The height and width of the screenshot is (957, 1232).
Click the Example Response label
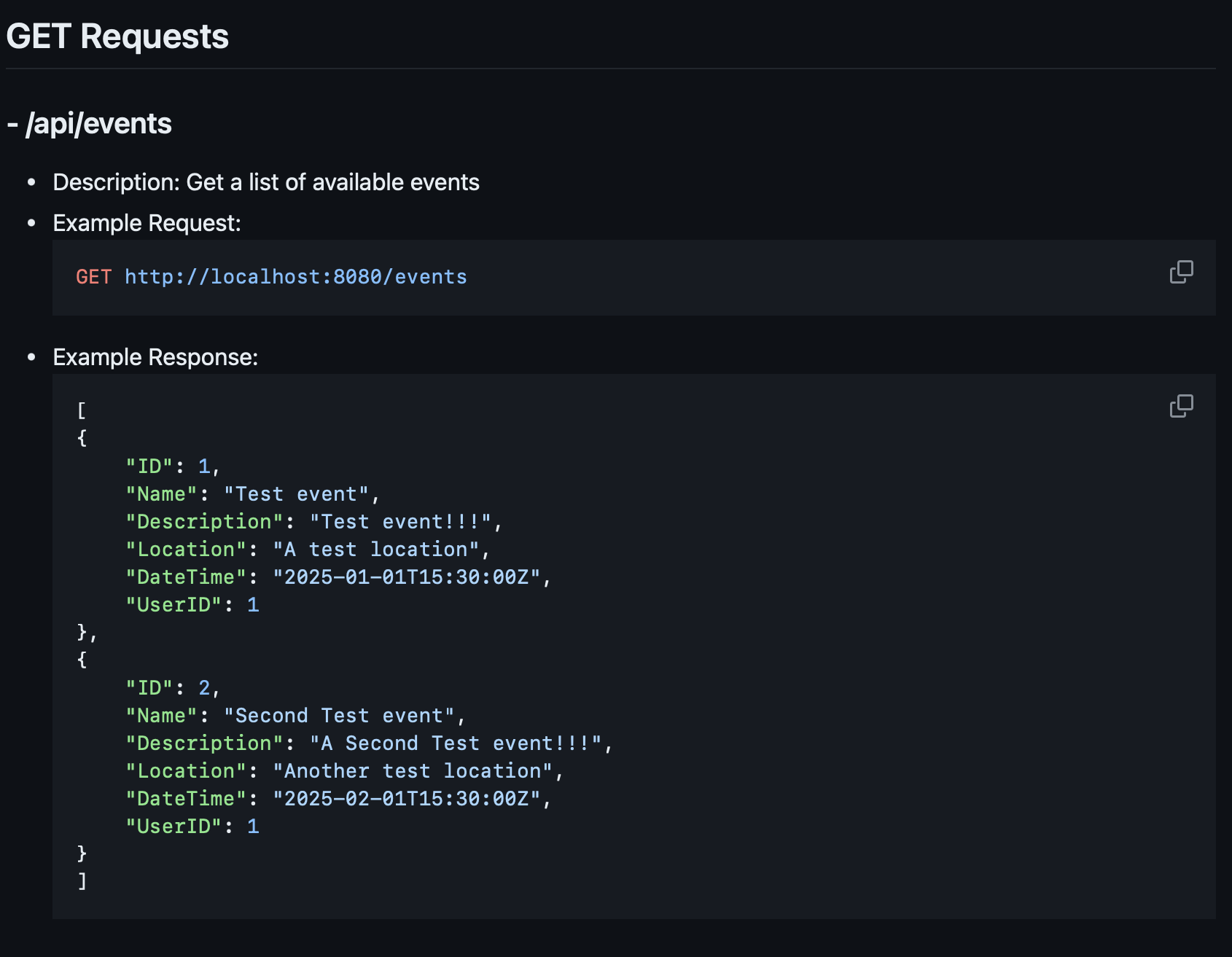point(155,357)
